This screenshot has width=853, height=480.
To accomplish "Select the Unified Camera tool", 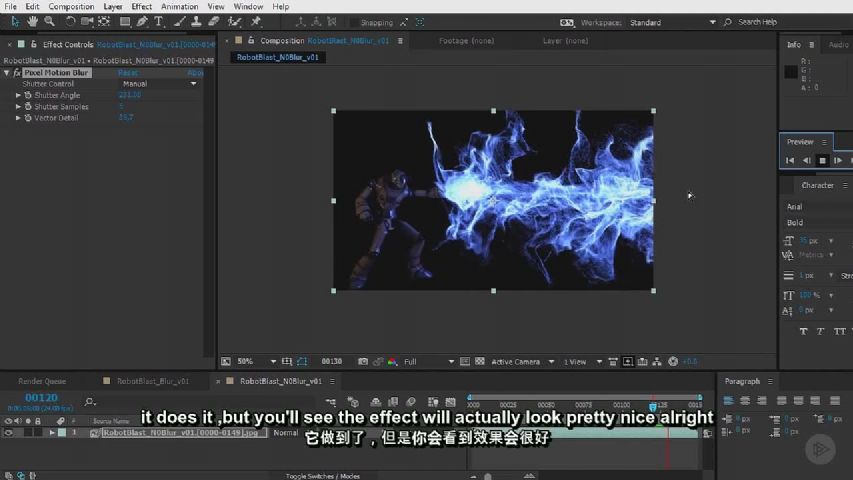I will coord(86,22).
